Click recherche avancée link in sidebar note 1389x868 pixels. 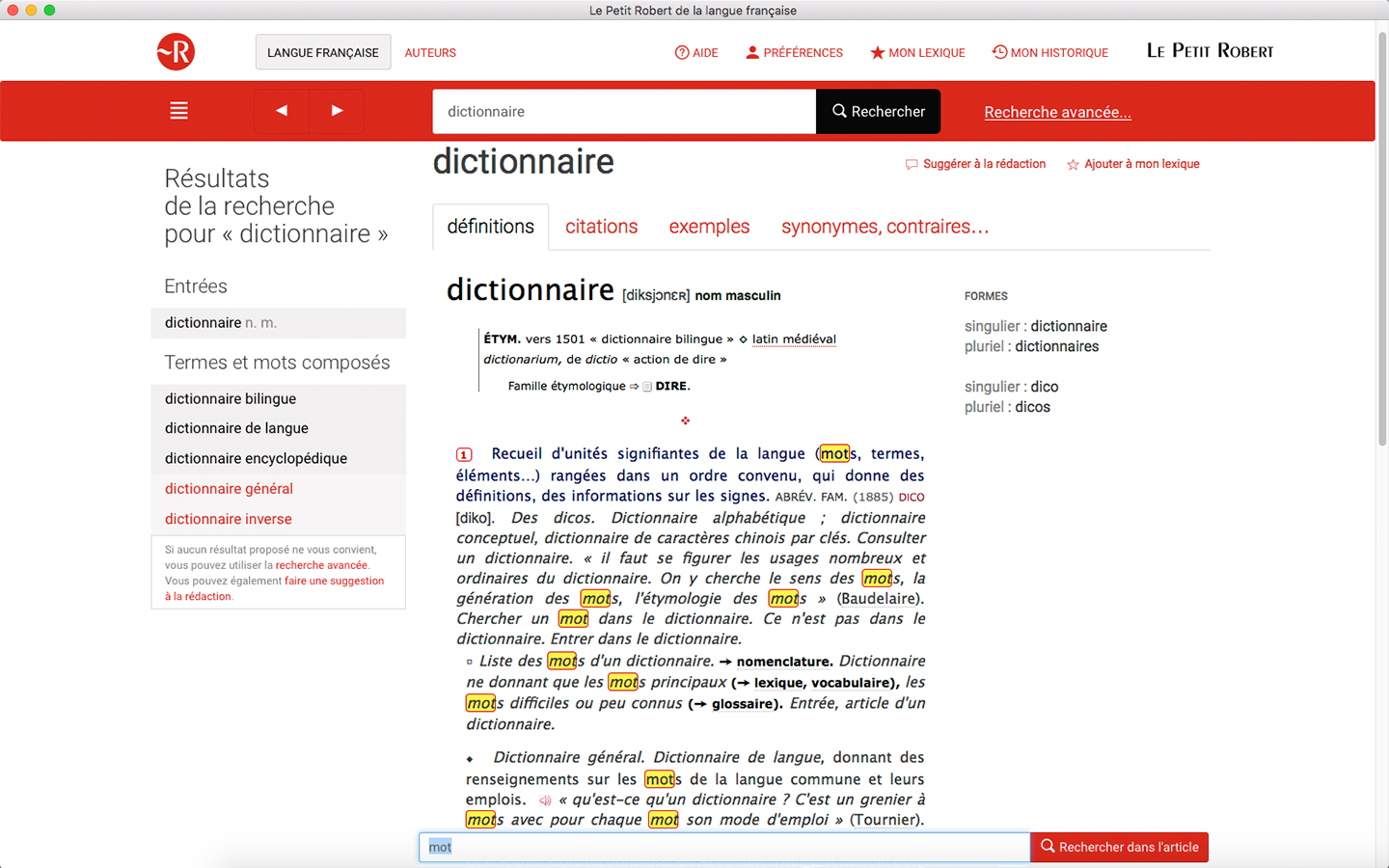[x=321, y=565]
